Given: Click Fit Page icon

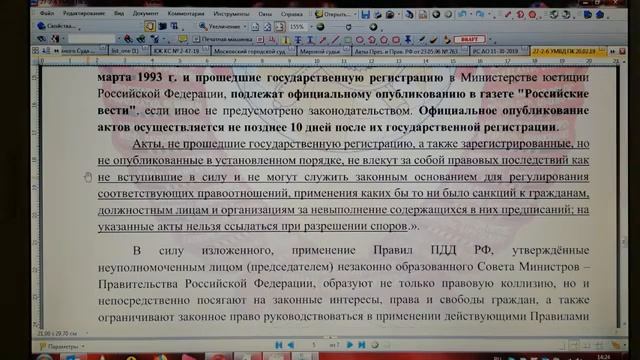Looking at the screenshot, I should point(267,27).
